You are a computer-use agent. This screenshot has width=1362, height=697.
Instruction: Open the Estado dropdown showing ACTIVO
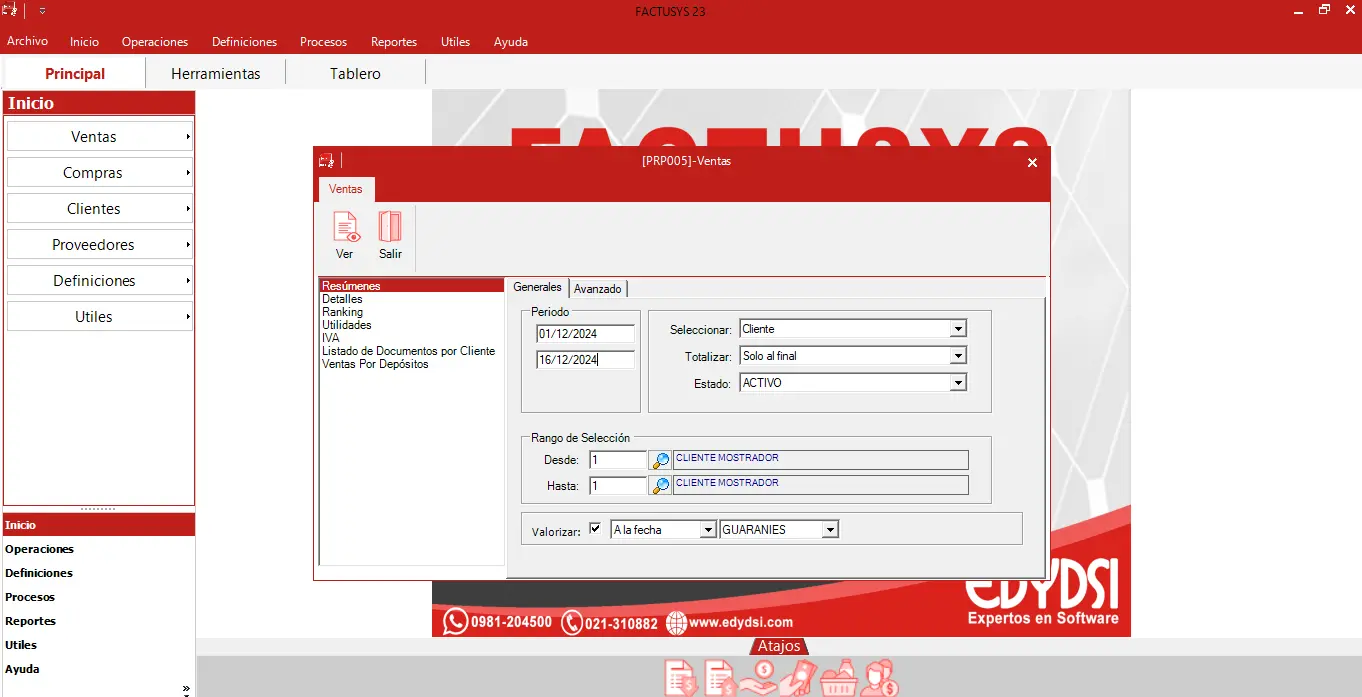958,383
